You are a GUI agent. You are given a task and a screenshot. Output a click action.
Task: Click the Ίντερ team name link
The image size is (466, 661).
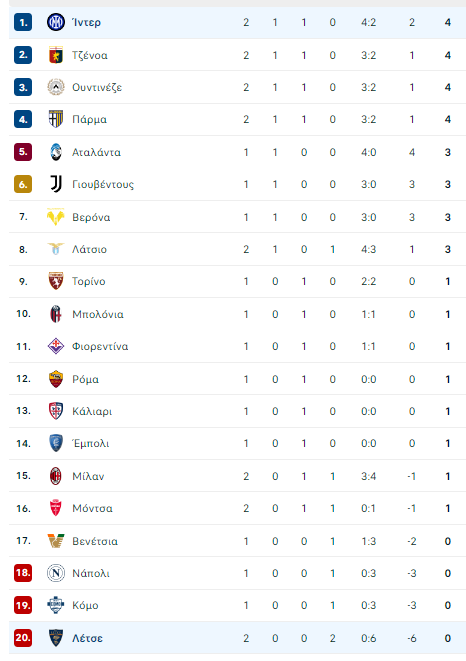point(86,22)
